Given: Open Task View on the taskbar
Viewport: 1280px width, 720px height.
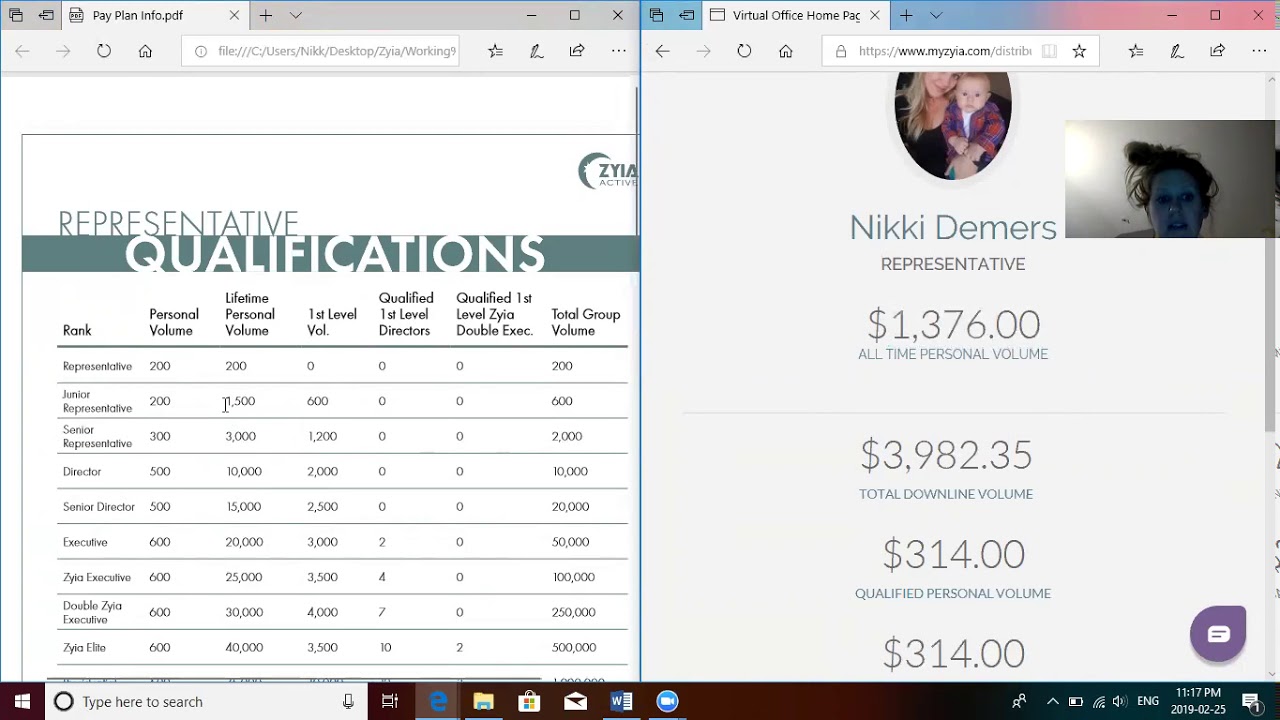Looking at the screenshot, I should (390, 701).
